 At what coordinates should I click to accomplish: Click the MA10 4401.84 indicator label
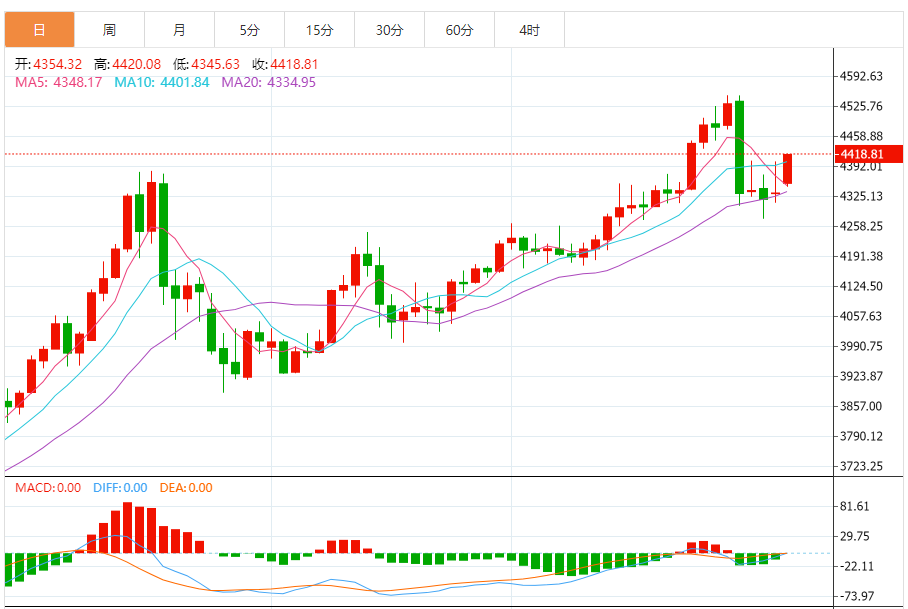pyautogui.click(x=162, y=82)
